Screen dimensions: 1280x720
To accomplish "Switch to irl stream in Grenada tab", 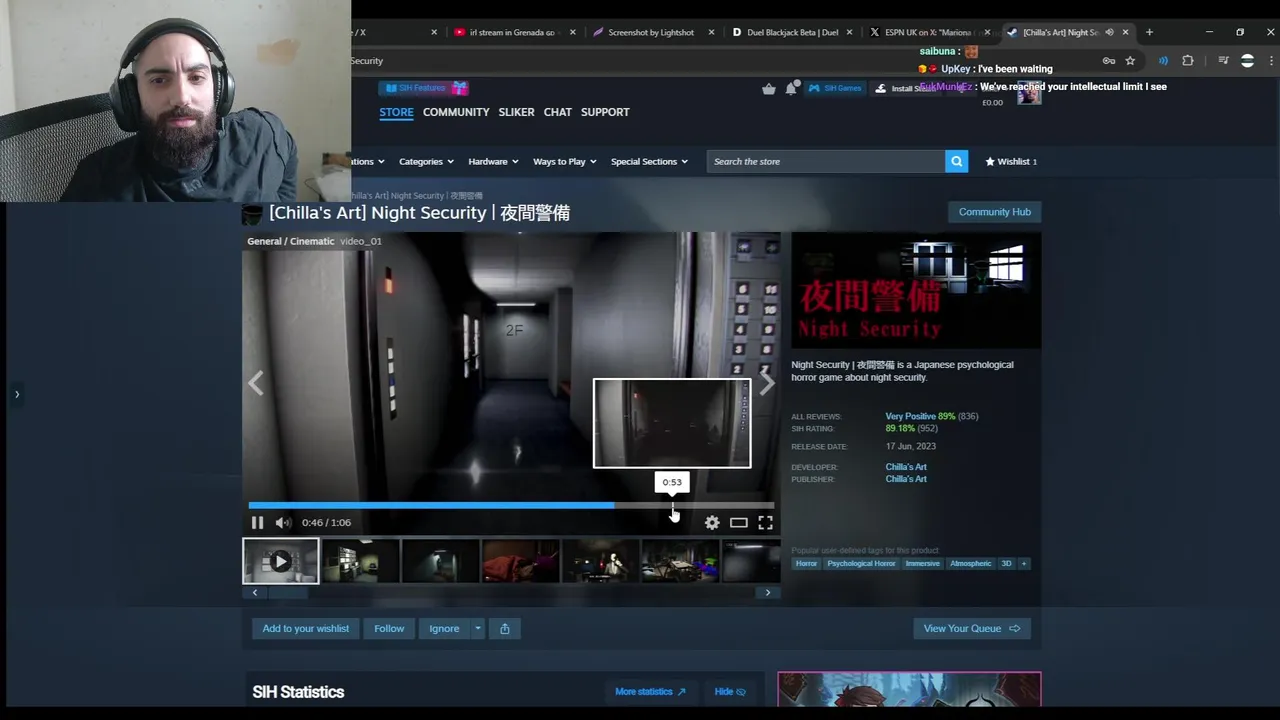I will (512, 32).
